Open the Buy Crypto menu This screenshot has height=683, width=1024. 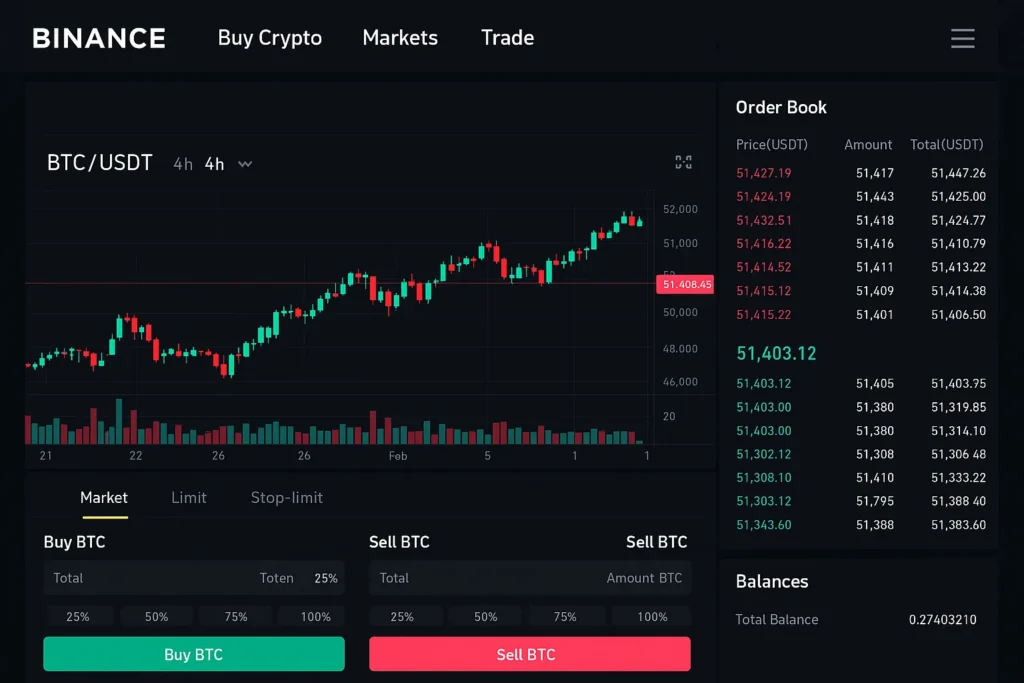pos(269,38)
